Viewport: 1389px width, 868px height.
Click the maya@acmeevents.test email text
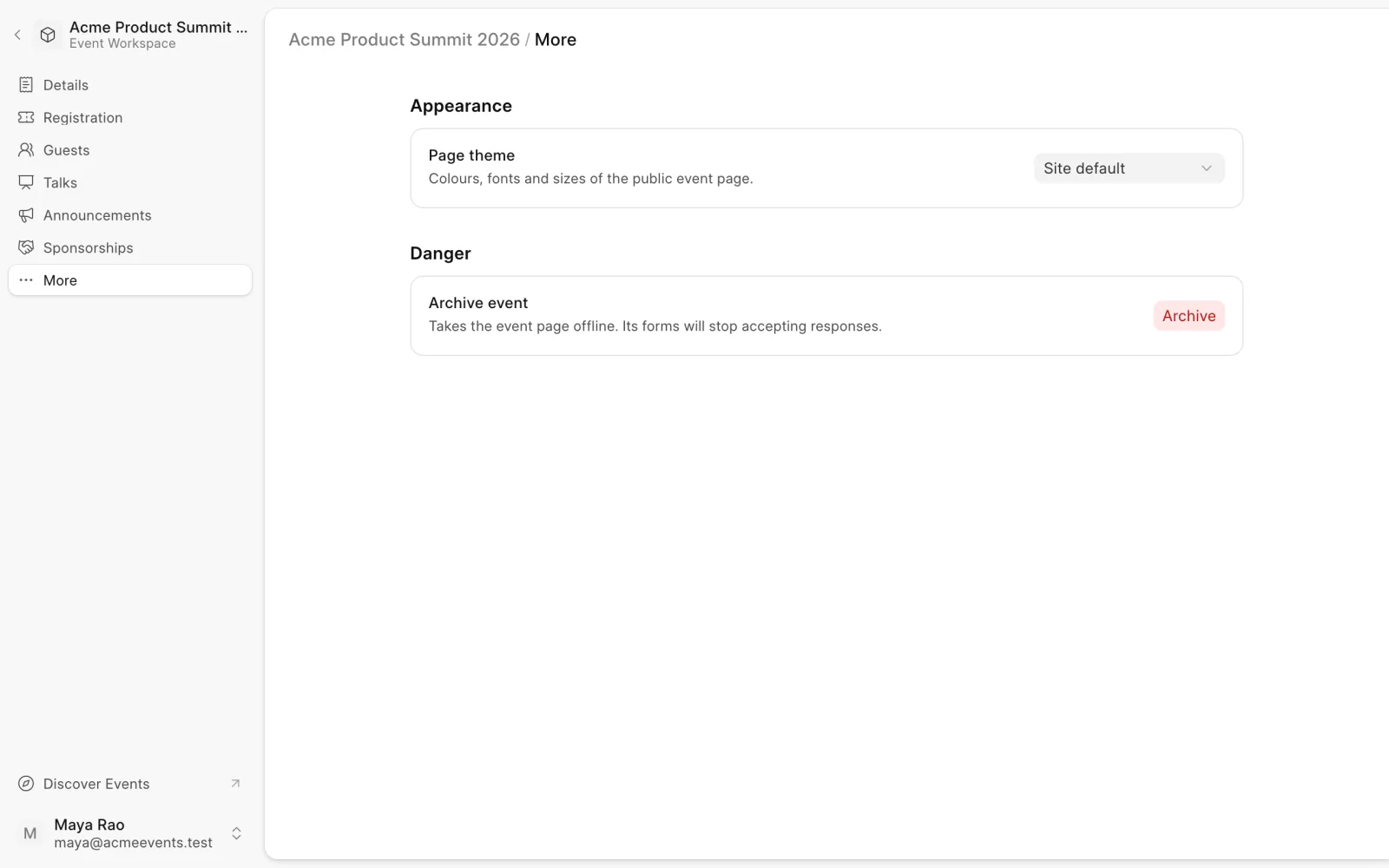pyautogui.click(x=133, y=843)
